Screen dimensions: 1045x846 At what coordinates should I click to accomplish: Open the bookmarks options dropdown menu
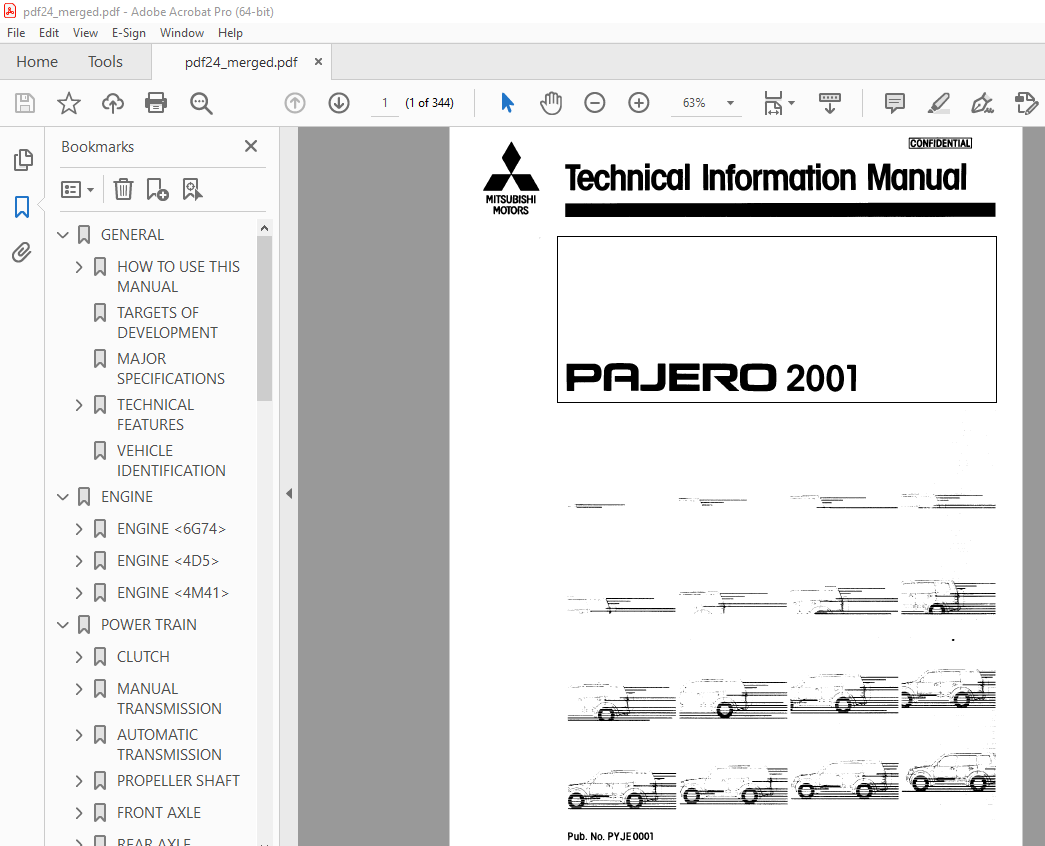point(77,189)
